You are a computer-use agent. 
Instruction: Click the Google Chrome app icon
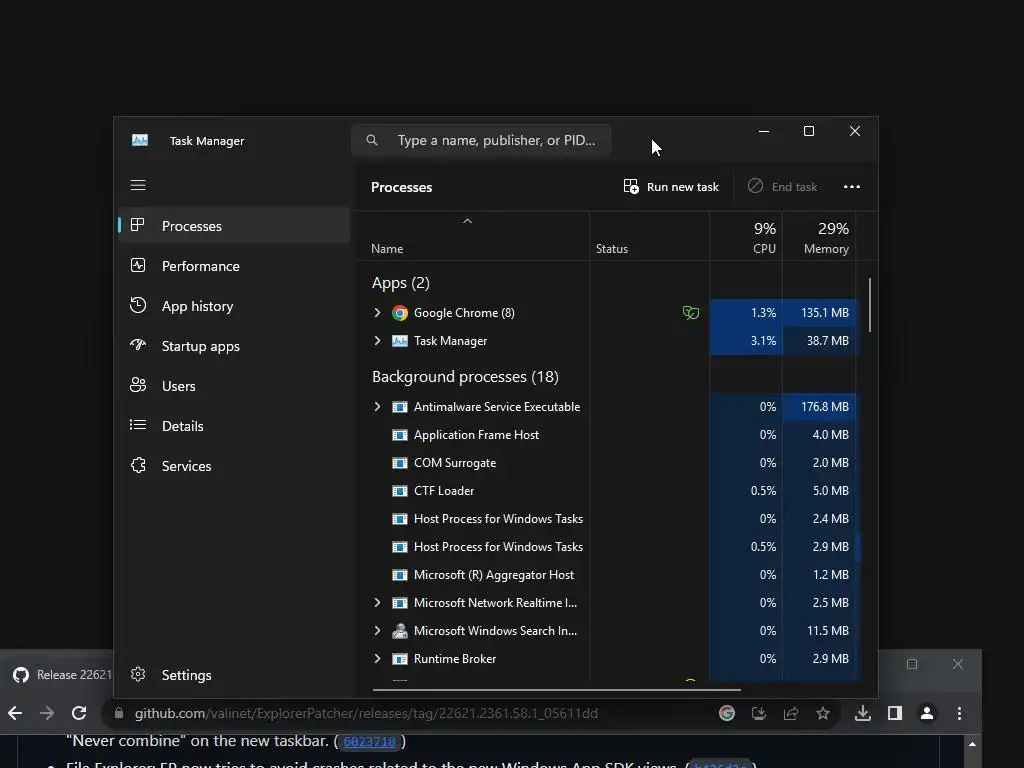coord(400,313)
